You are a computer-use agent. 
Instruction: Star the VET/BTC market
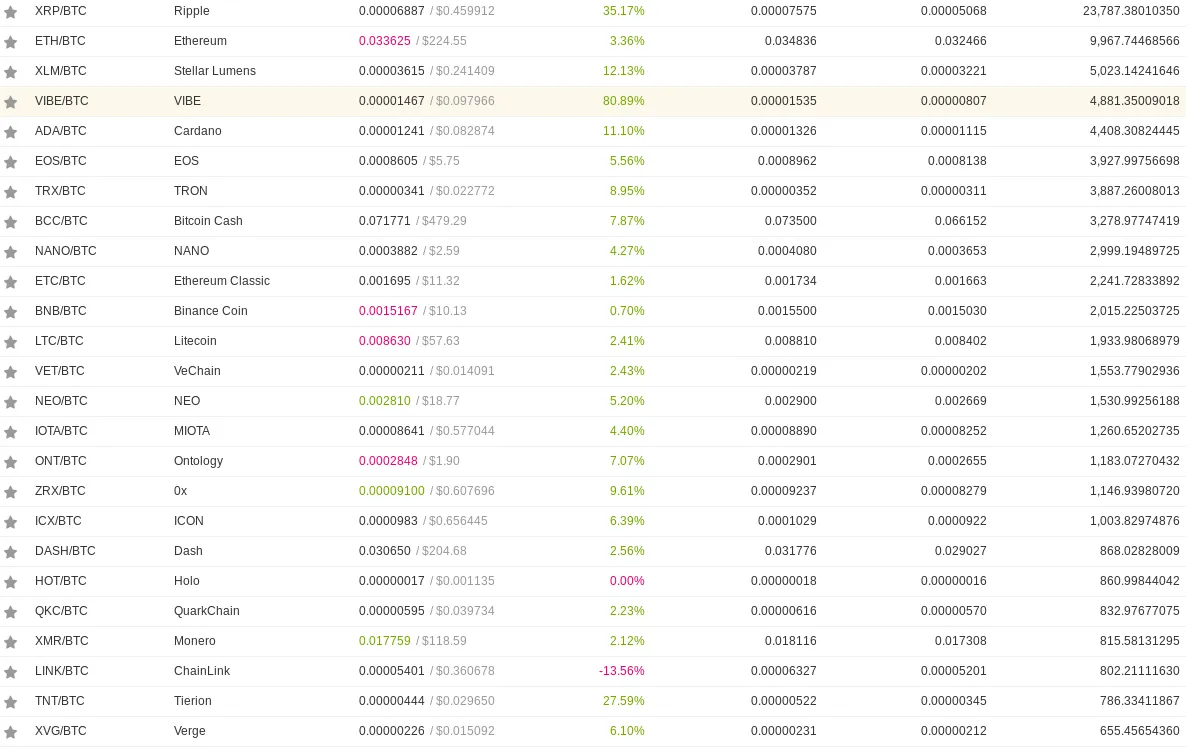coord(11,372)
